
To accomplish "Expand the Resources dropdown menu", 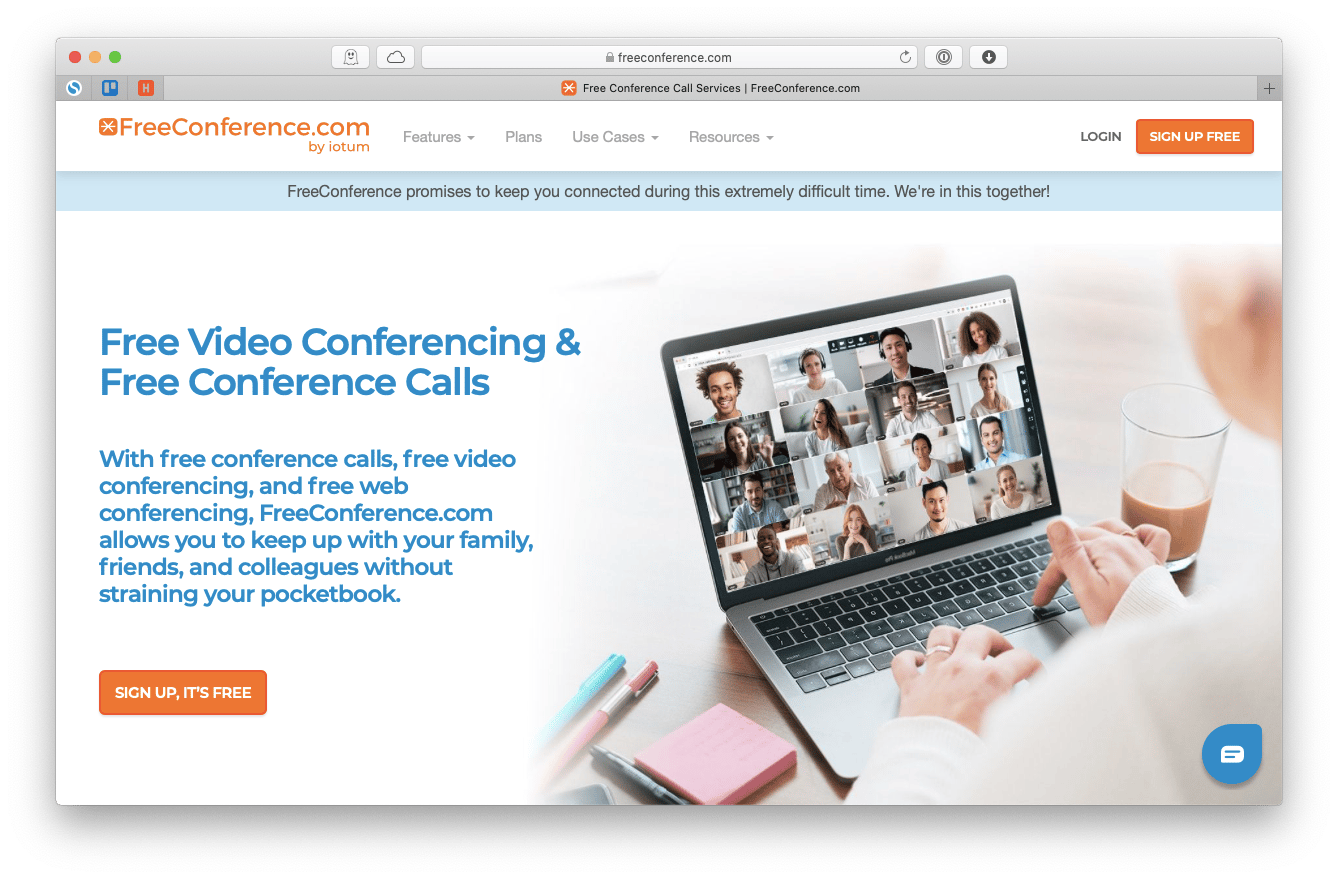I will pyautogui.click(x=731, y=137).
